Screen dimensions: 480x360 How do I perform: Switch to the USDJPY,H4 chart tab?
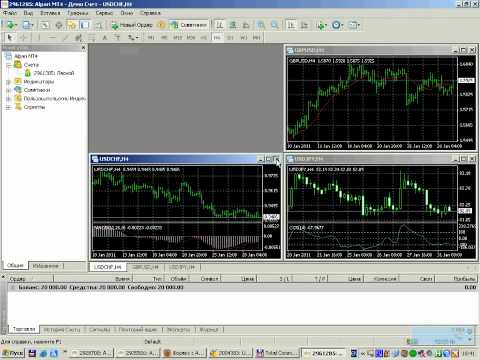click(181, 267)
